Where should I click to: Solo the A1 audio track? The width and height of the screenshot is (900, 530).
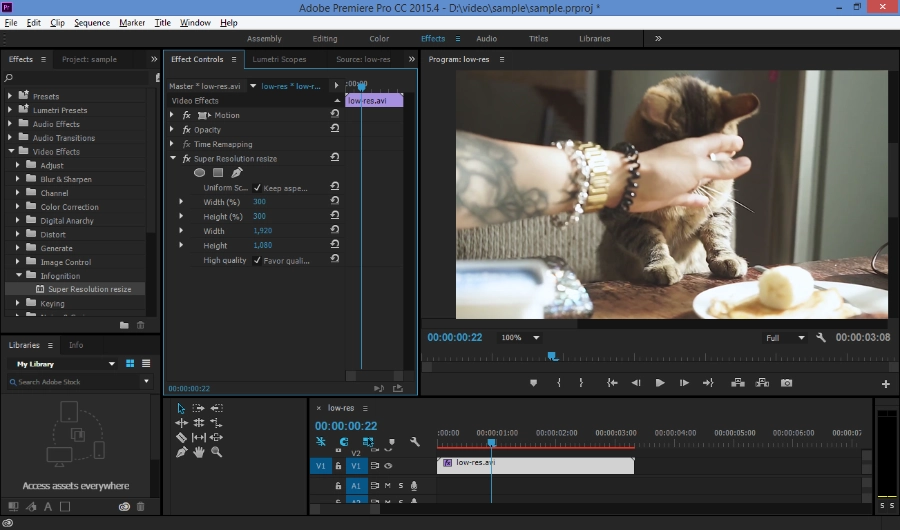[401, 486]
